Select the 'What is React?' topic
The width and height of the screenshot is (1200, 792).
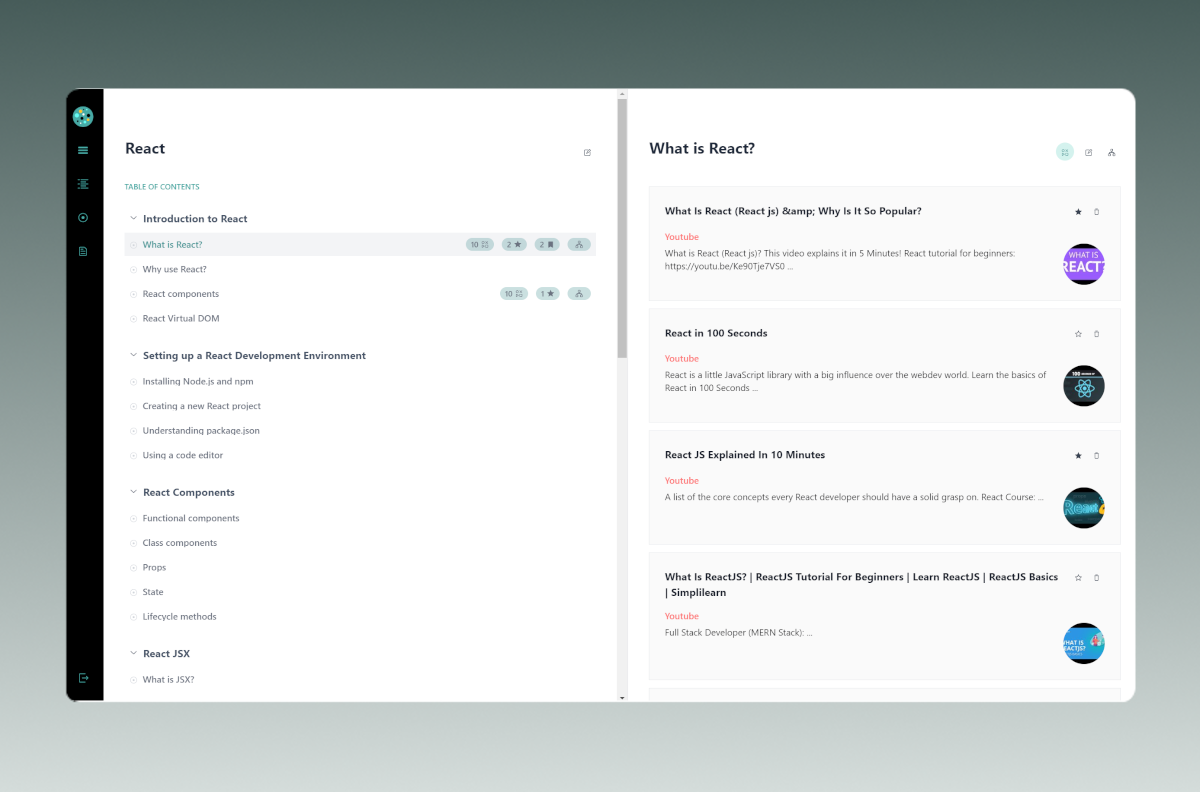[x=172, y=244]
